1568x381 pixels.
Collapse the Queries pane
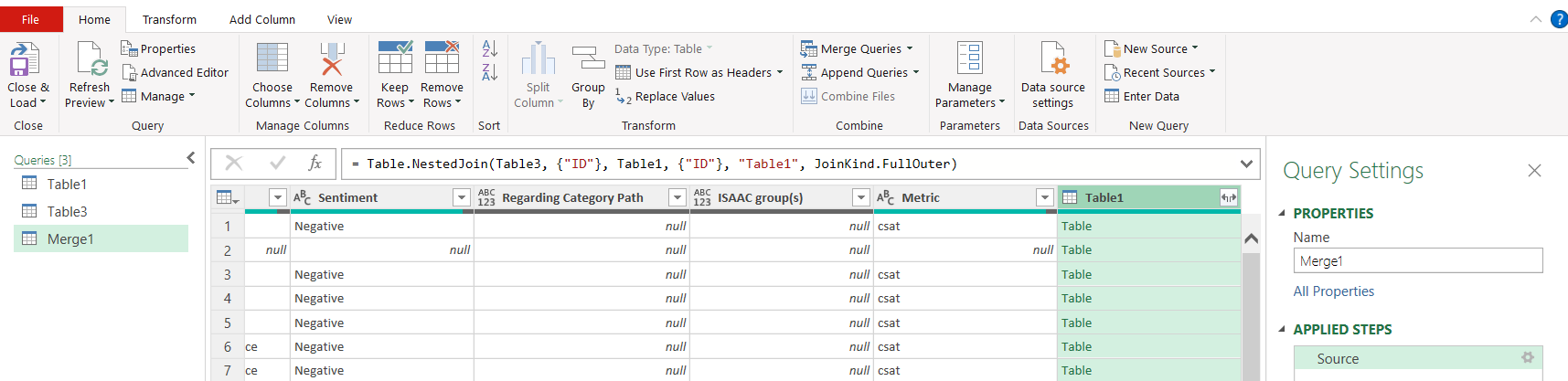(191, 158)
